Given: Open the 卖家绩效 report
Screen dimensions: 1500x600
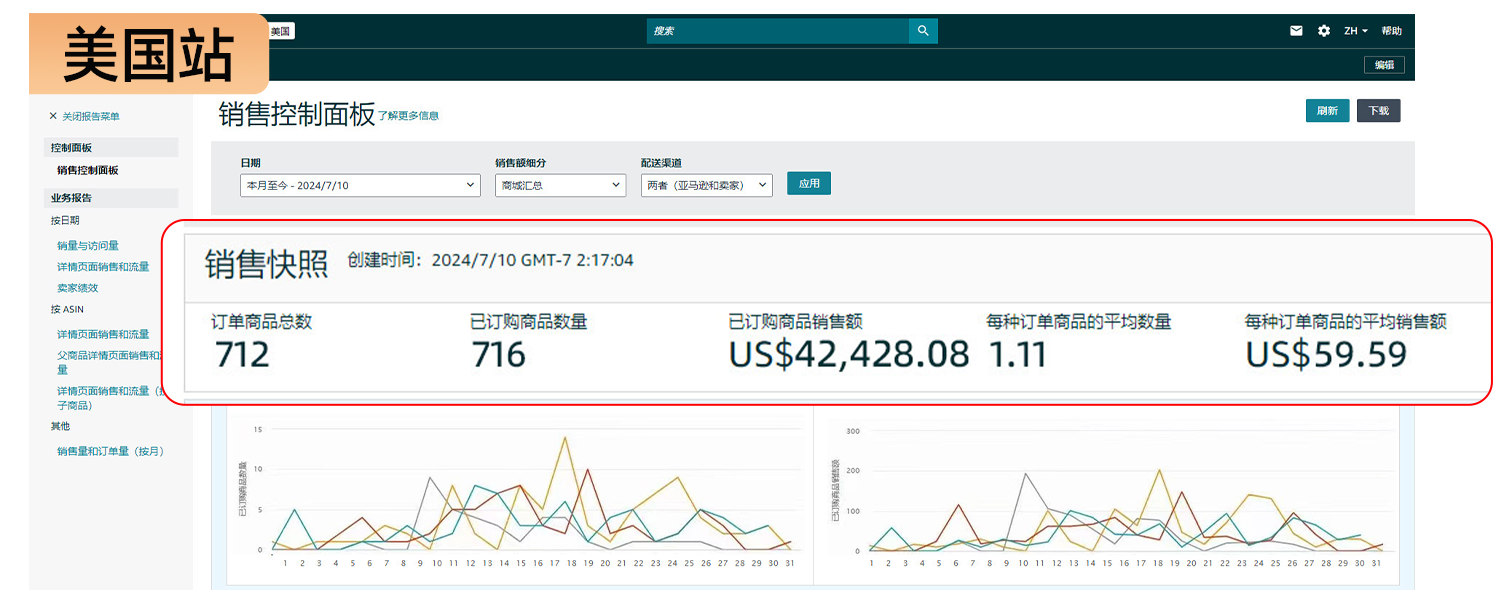Looking at the screenshot, I should (79, 288).
